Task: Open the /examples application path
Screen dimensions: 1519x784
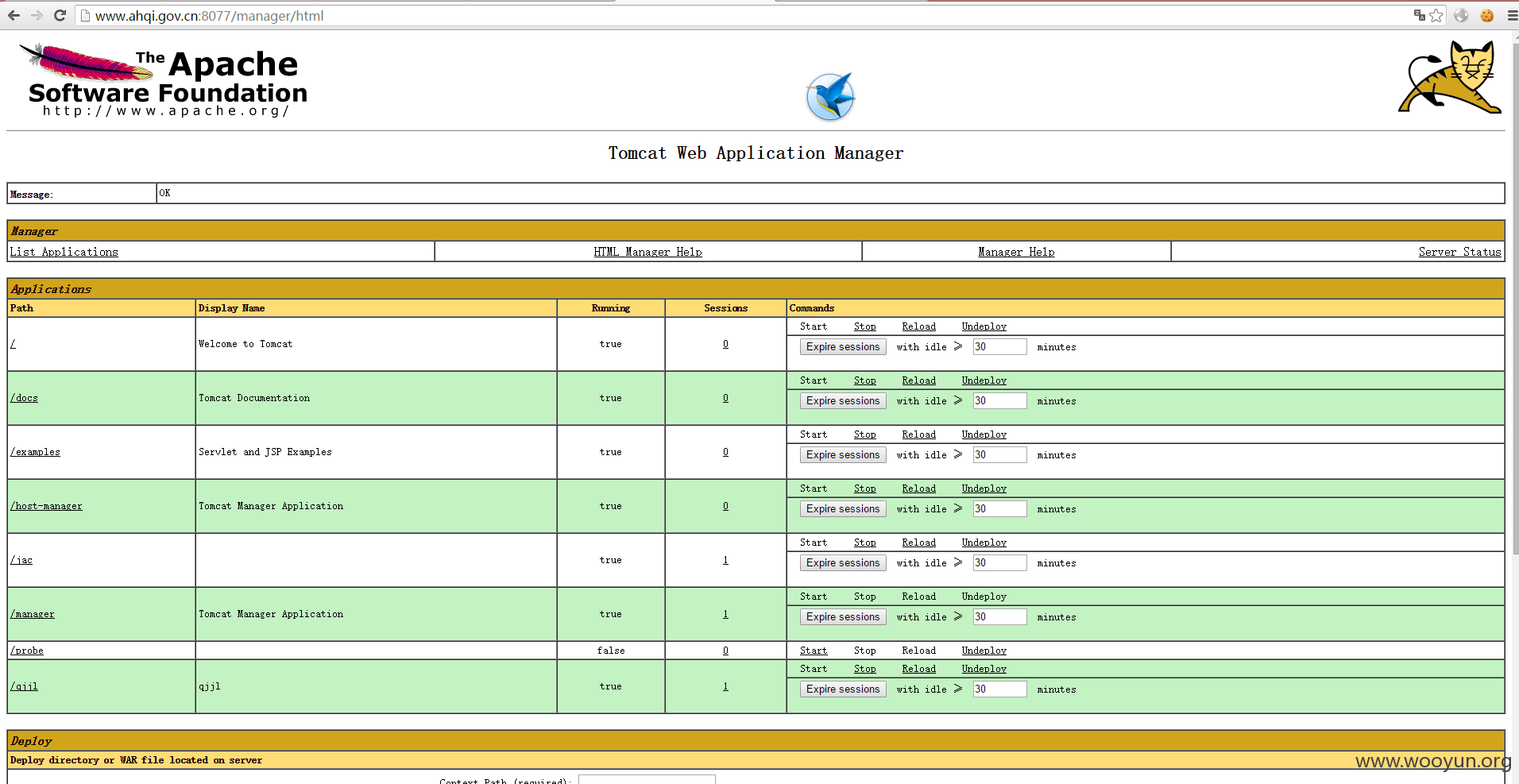Action: [x=35, y=452]
